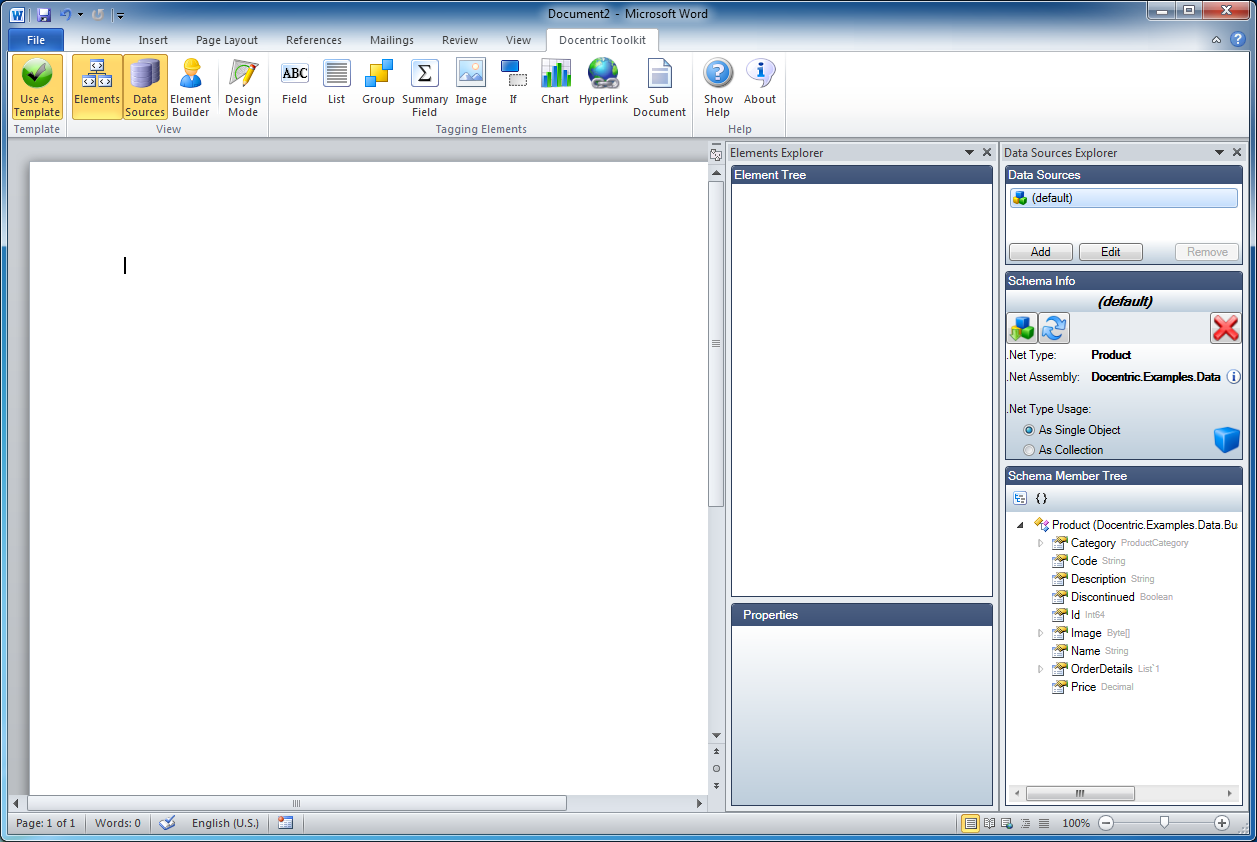This screenshot has height=842, width=1257.
Task: Switch to the Page Layout tab
Action: [x=227, y=40]
